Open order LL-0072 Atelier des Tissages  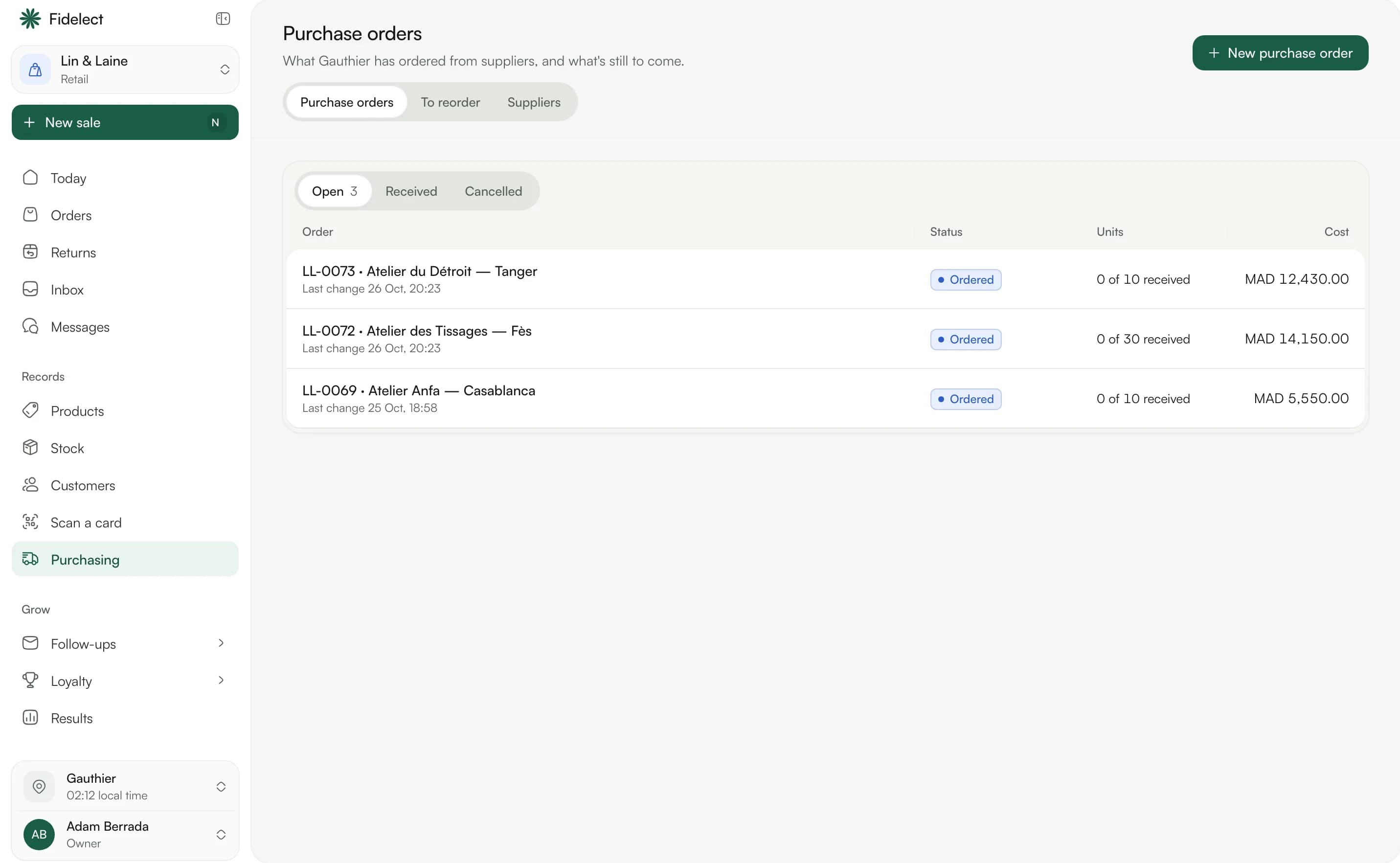tap(825, 339)
